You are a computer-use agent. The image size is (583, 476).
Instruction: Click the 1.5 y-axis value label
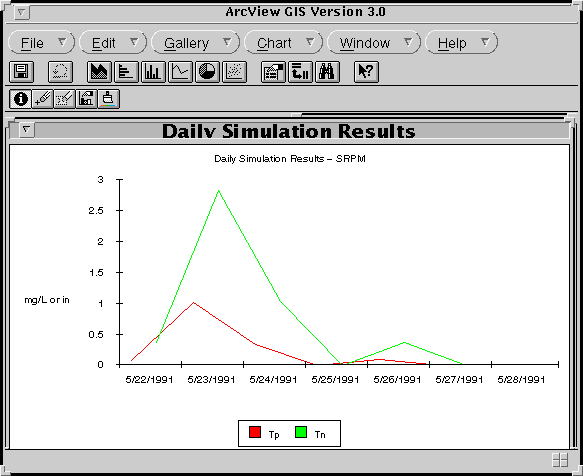point(96,273)
